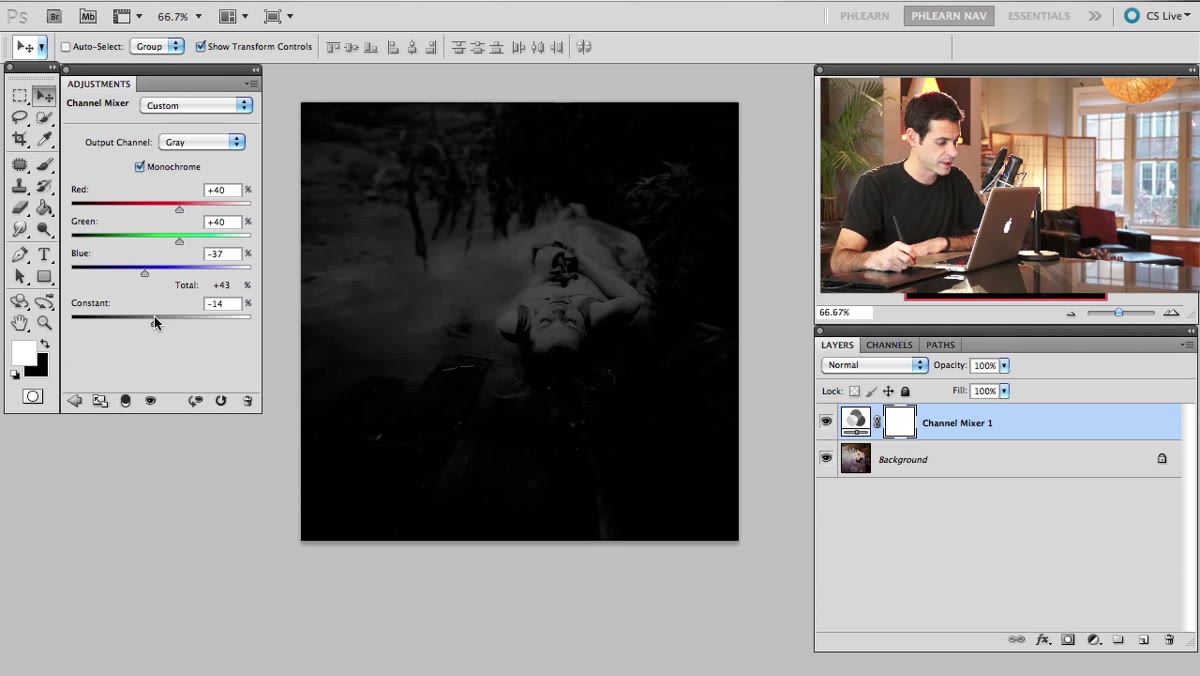The width and height of the screenshot is (1200, 676).
Task: Toggle adjustment layer visibility in Adjustments panel
Action: [x=150, y=401]
